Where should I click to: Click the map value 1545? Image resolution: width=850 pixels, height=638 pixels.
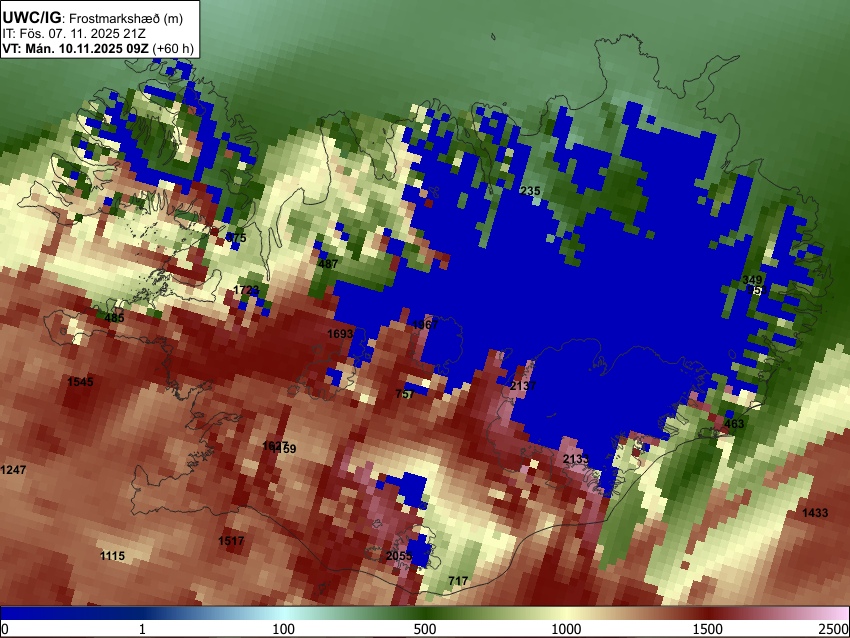tap(80, 382)
